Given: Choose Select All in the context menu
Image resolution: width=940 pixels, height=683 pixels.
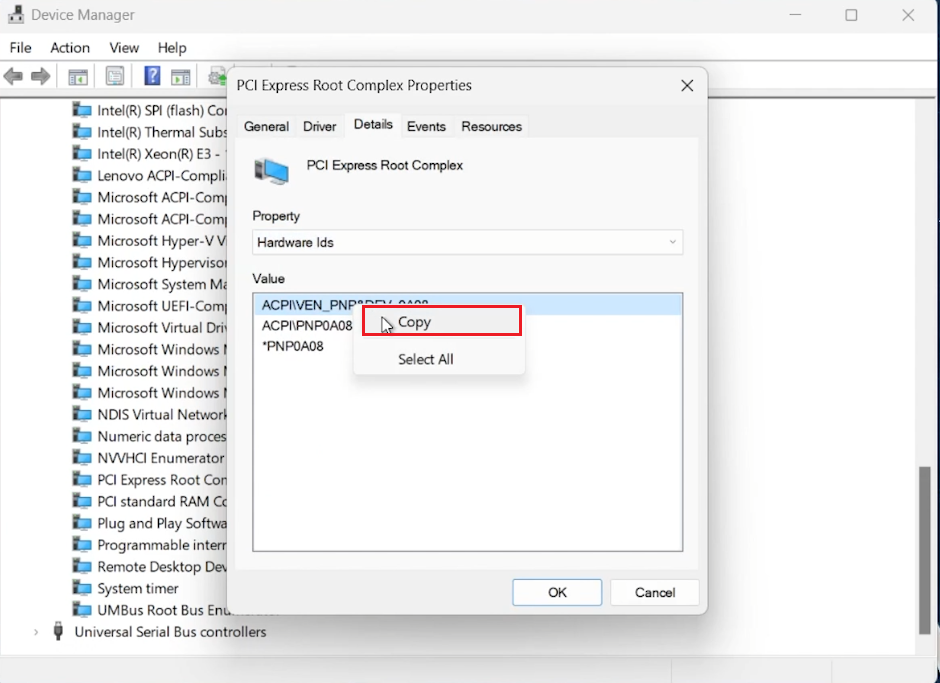Looking at the screenshot, I should (x=427, y=358).
